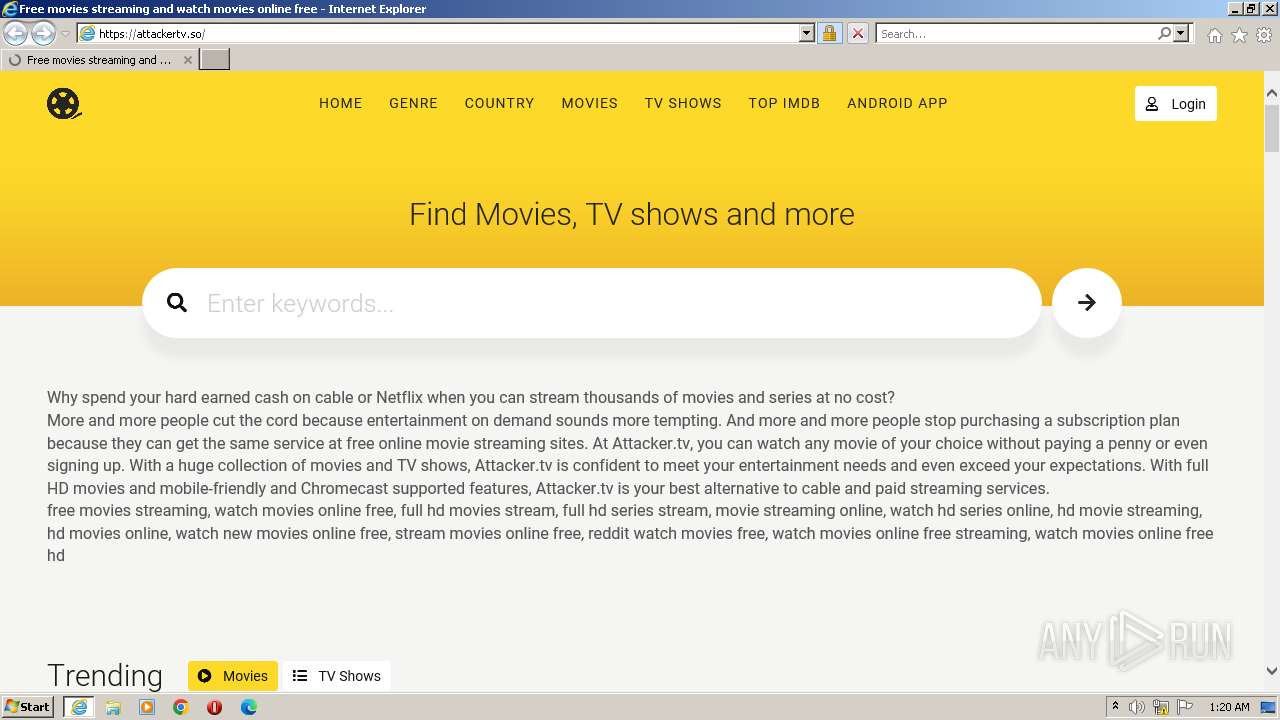Open the IE tools gear
Viewport: 1280px width, 720px height.
(x=1264, y=34)
